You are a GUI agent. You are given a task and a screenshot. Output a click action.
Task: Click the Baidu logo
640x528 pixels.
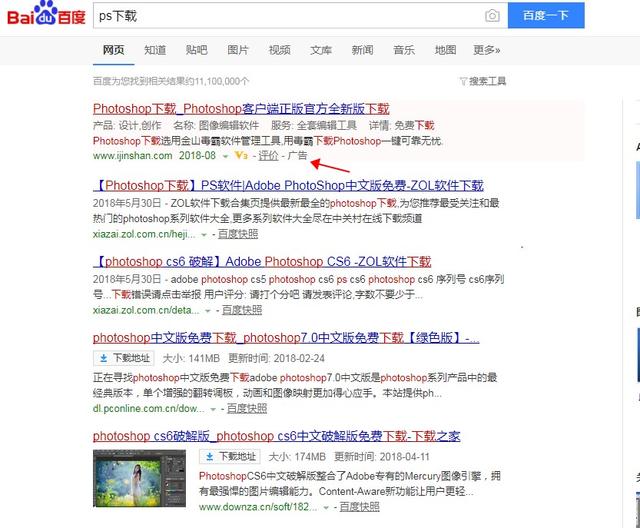click(x=46, y=14)
